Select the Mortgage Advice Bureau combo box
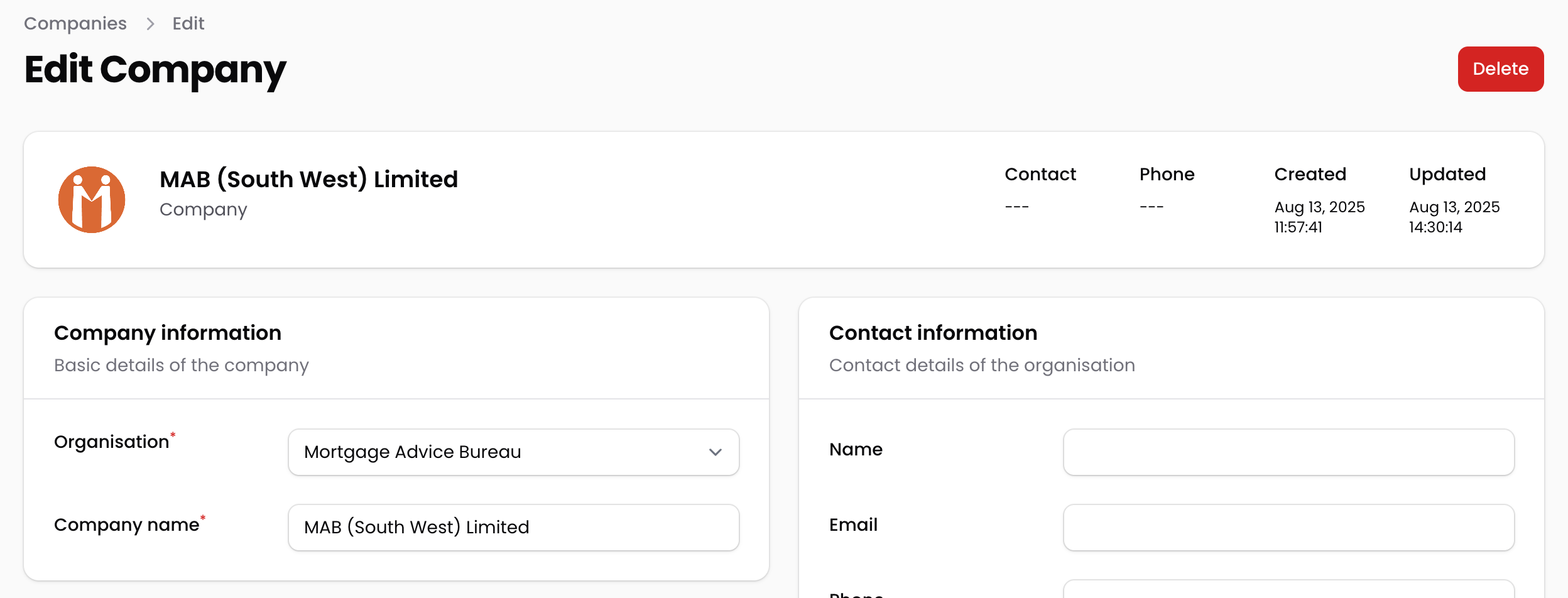1568x598 pixels. point(503,452)
